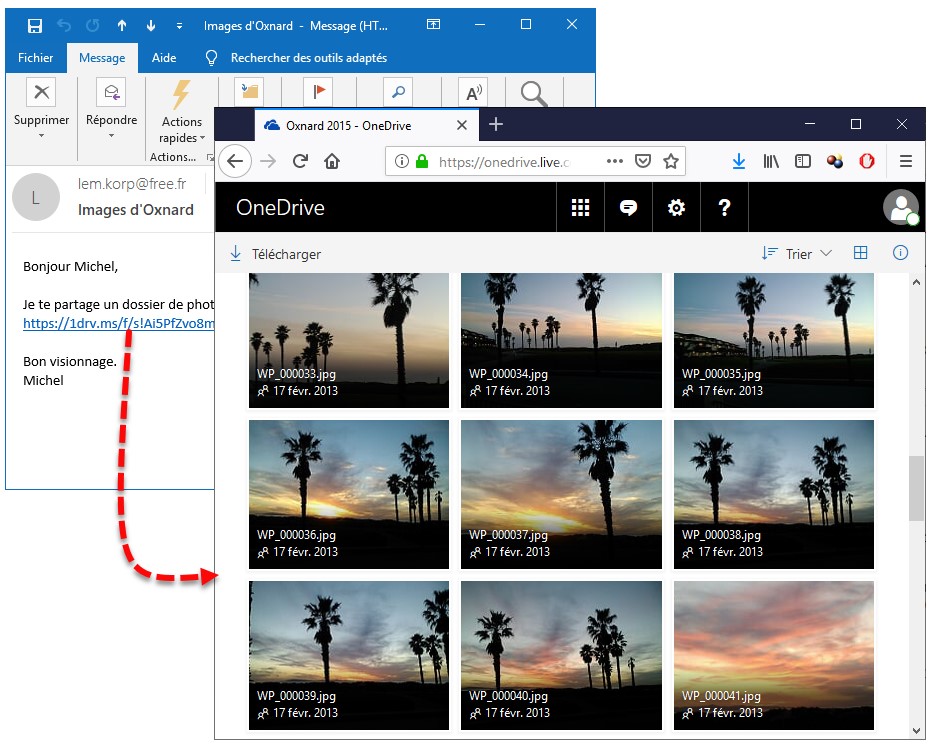This screenshot has height=744, width=930.
Task: Click Télécharger to download the folder
Action: pyautogui.click(x=275, y=254)
